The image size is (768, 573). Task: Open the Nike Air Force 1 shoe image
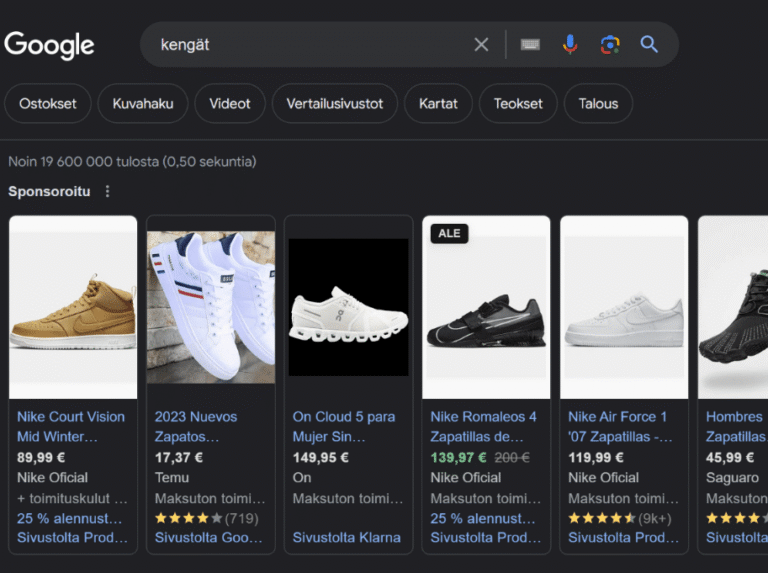(624, 307)
